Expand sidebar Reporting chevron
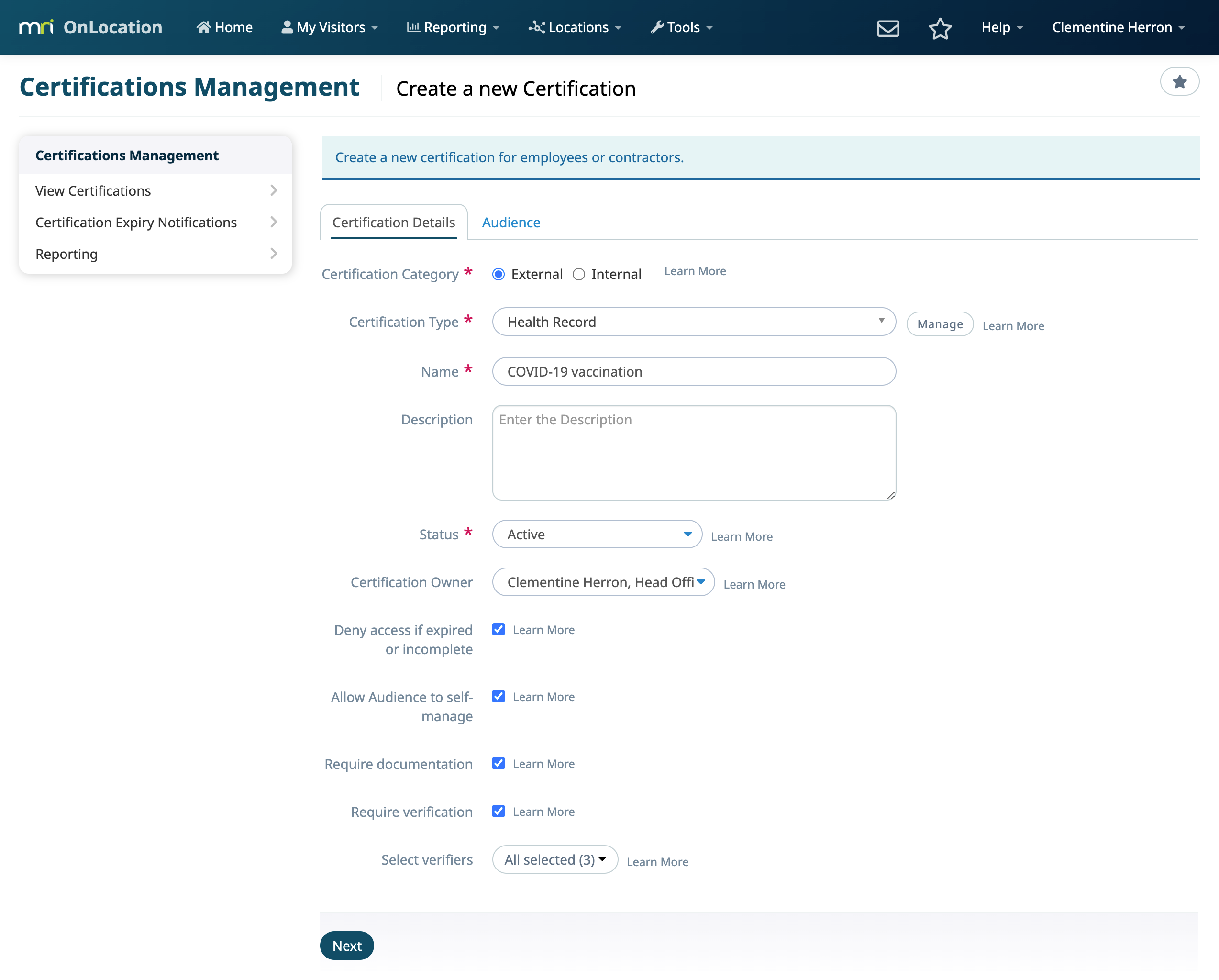 274,254
